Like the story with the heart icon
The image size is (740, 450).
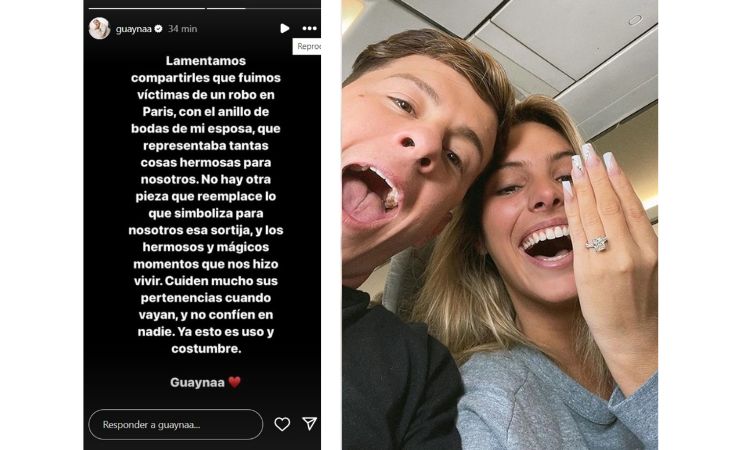point(282,424)
